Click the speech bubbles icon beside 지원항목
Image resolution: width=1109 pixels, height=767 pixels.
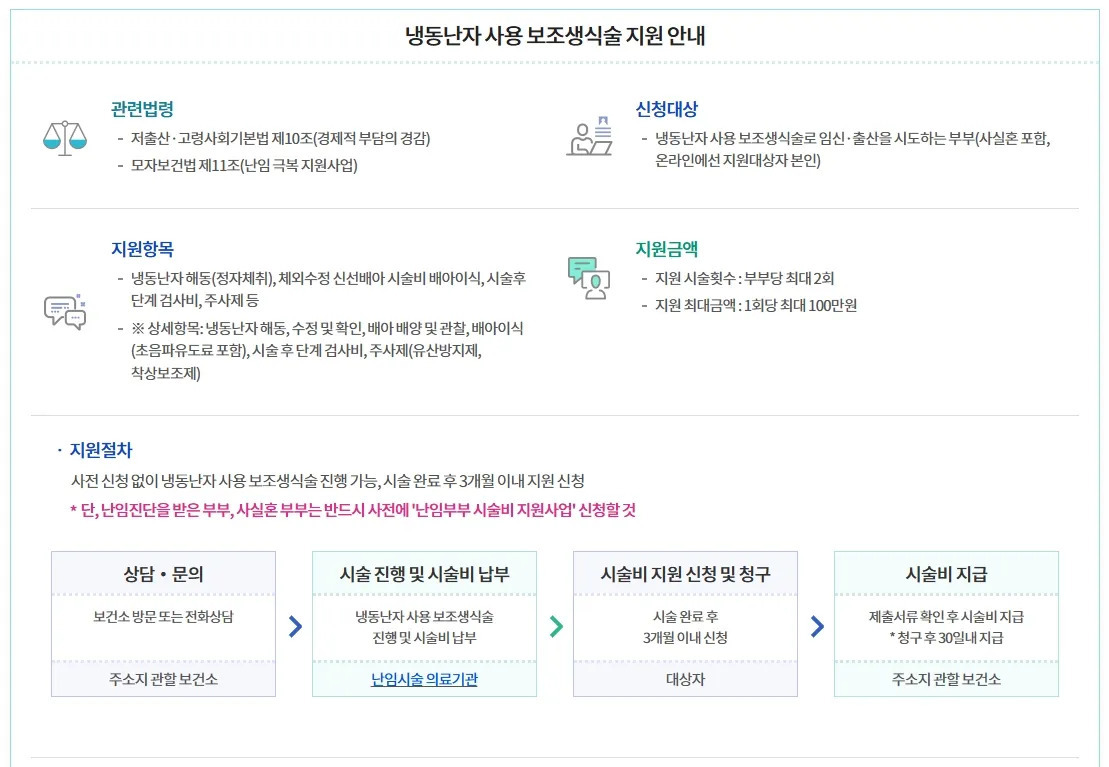pos(64,312)
